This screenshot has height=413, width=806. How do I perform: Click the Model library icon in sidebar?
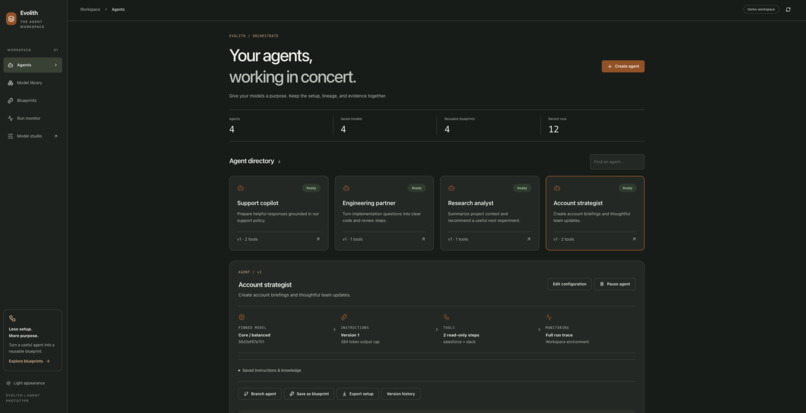11,83
